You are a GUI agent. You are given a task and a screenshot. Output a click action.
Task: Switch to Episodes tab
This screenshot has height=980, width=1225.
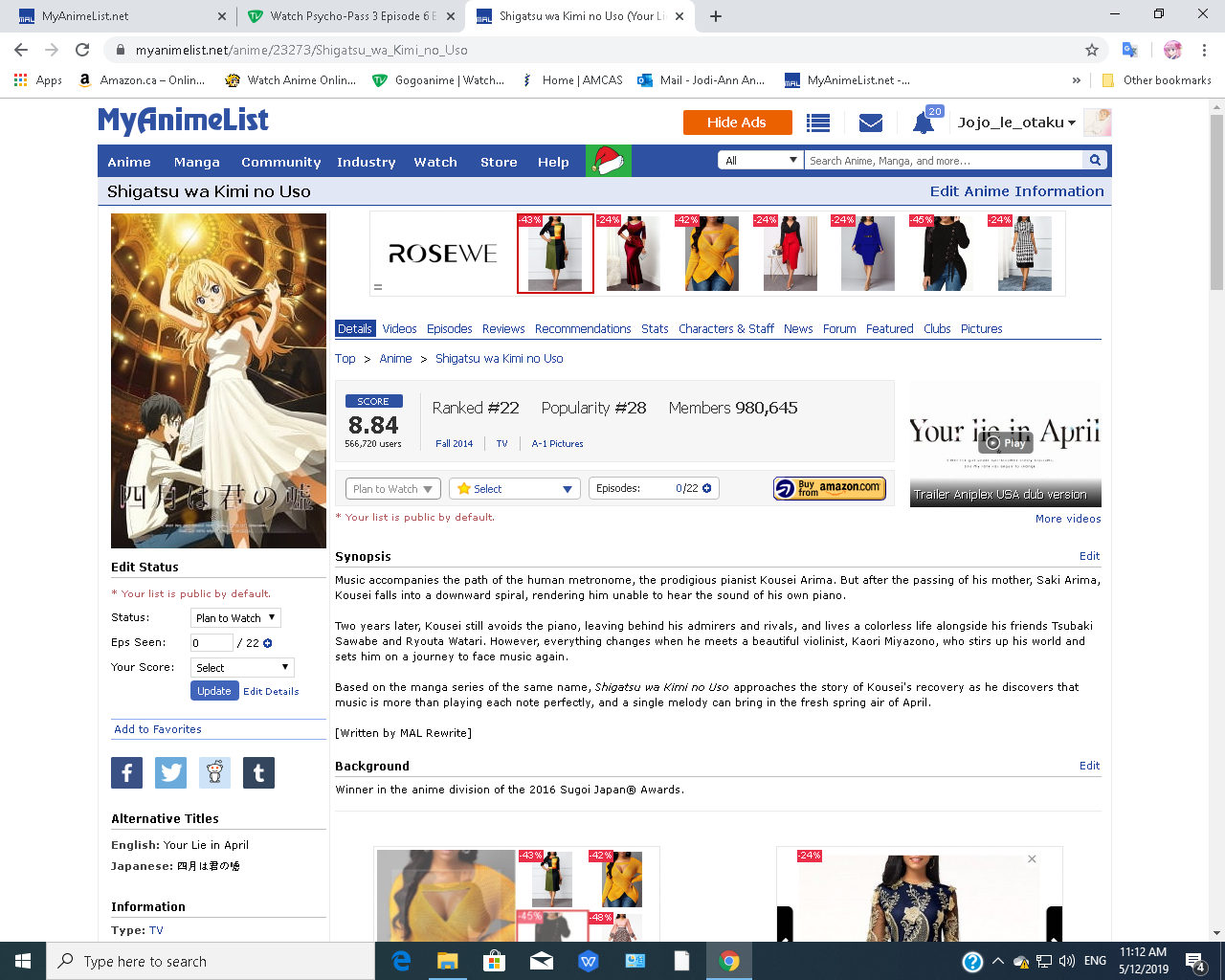click(x=449, y=328)
